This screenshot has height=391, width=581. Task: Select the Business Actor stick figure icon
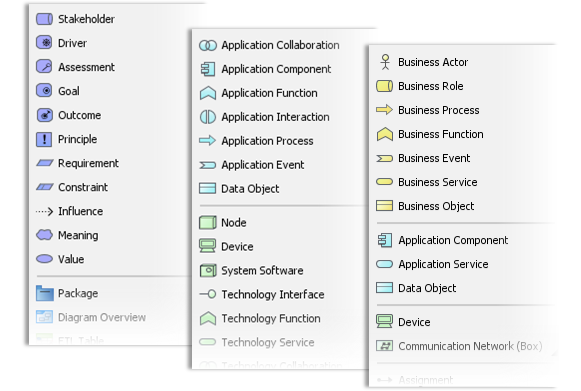(385, 62)
